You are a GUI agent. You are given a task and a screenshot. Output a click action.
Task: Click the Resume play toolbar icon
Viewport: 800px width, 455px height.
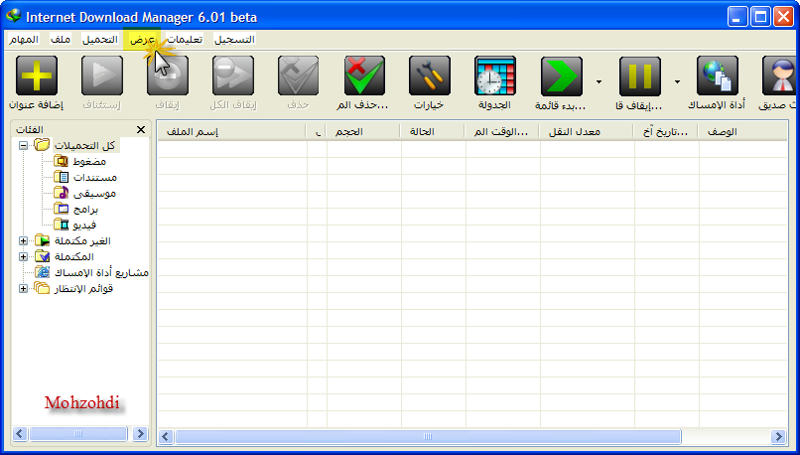tap(102, 75)
